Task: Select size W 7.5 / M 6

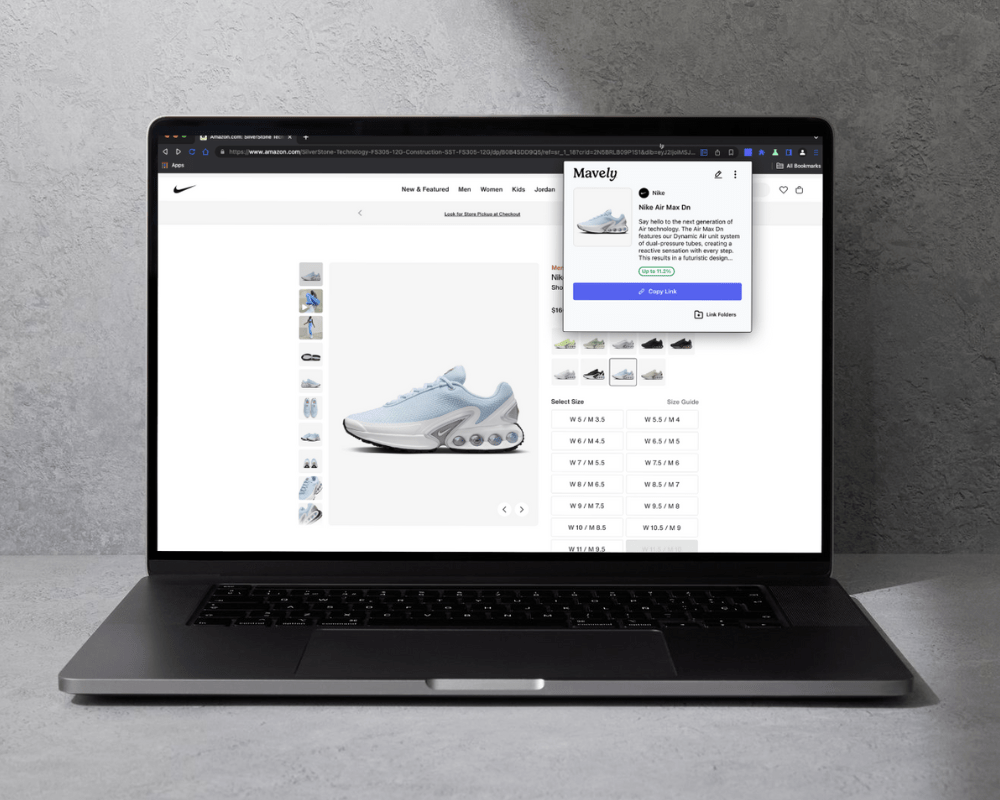Action: click(x=662, y=463)
